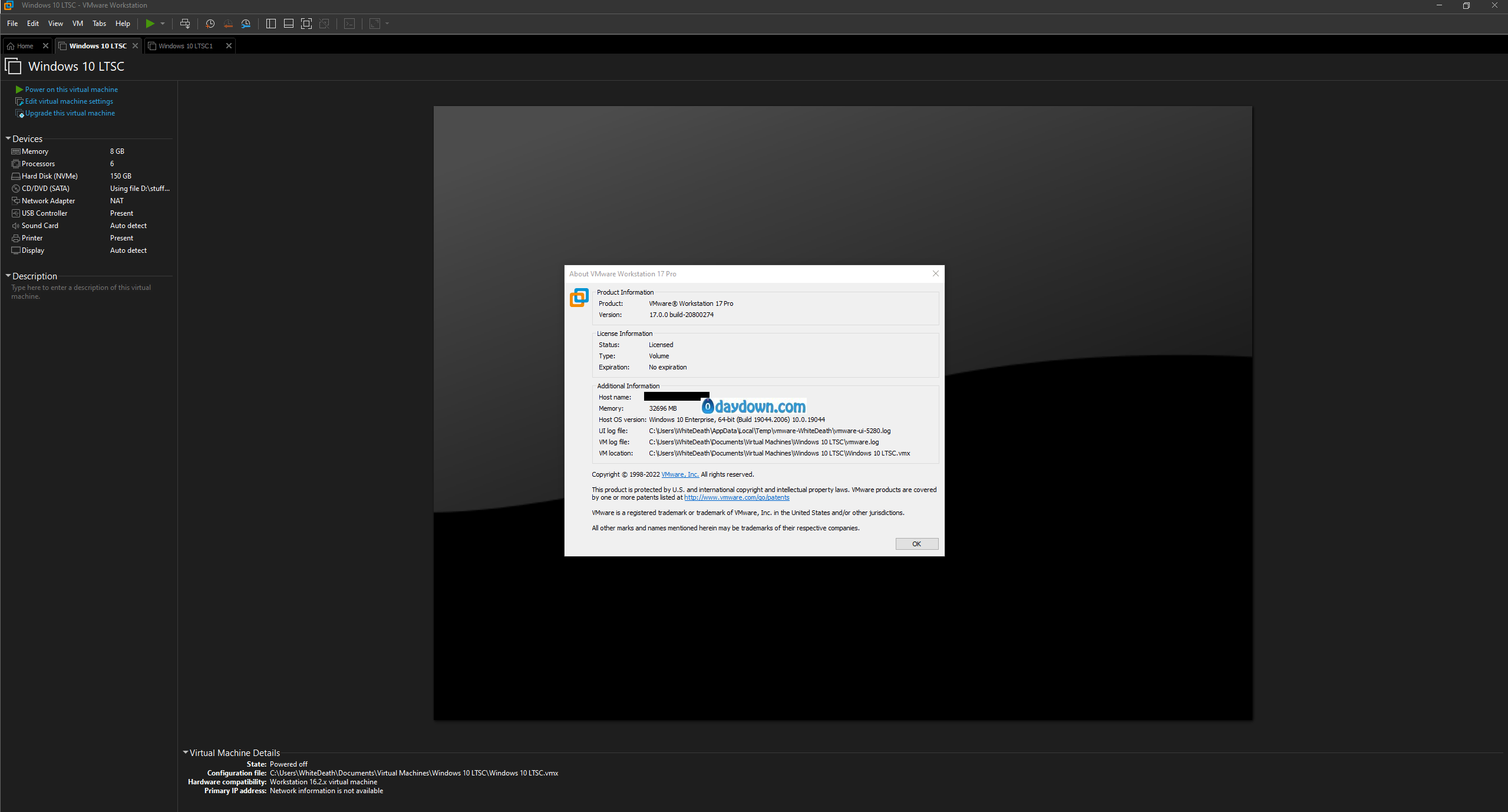
Task: Toggle the thumbnail bar toolbar icon
Action: point(289,24)
